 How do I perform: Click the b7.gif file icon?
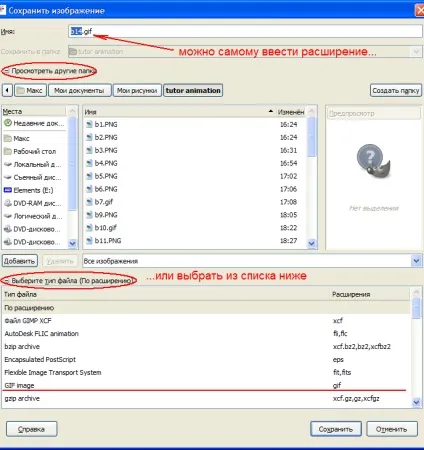pos(89,202)
